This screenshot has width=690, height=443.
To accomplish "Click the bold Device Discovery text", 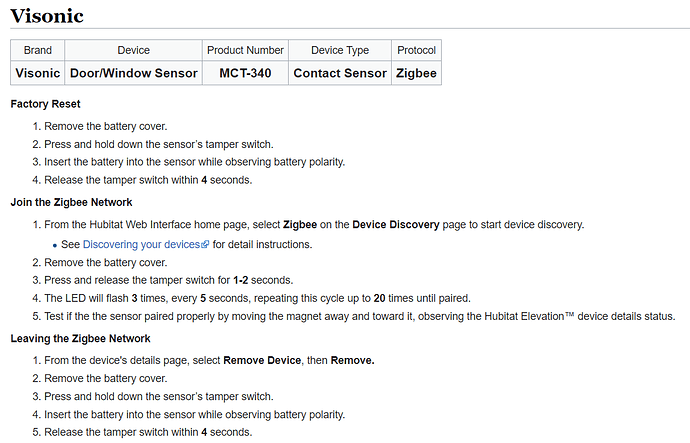I will pos(396,225).
